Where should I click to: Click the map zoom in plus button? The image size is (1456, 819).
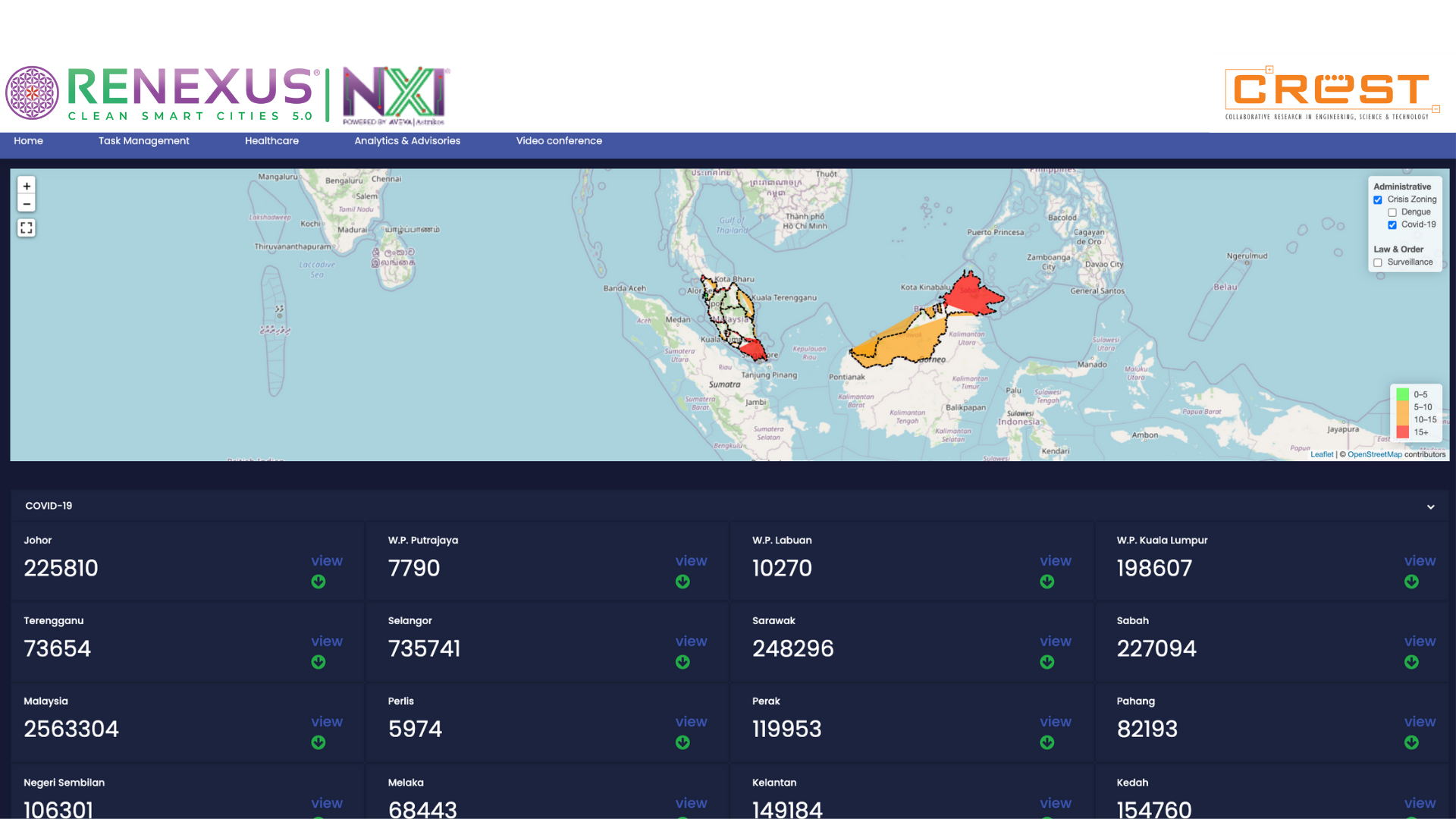point(27,186)
